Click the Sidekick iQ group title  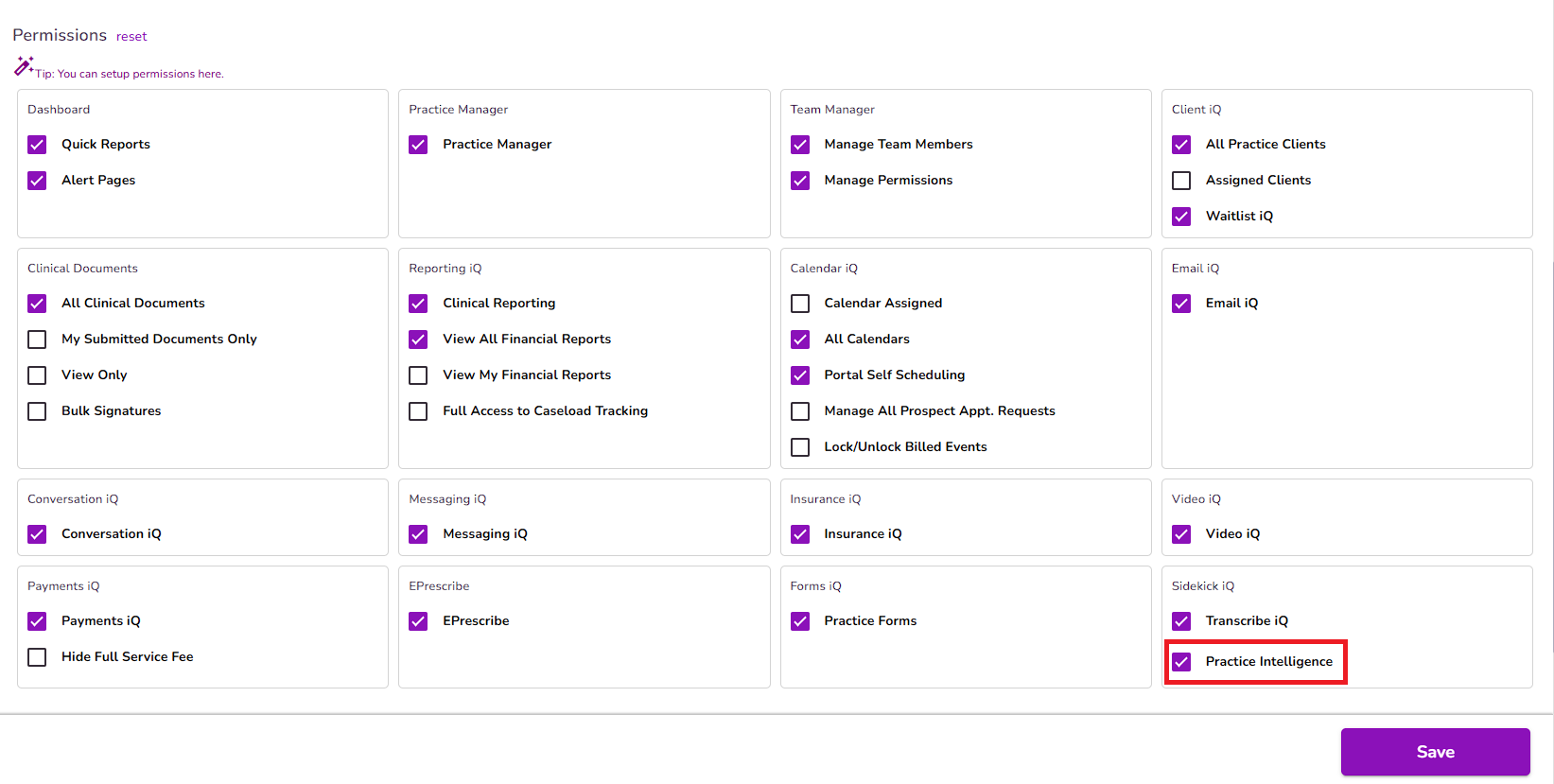click(1203, 586)
